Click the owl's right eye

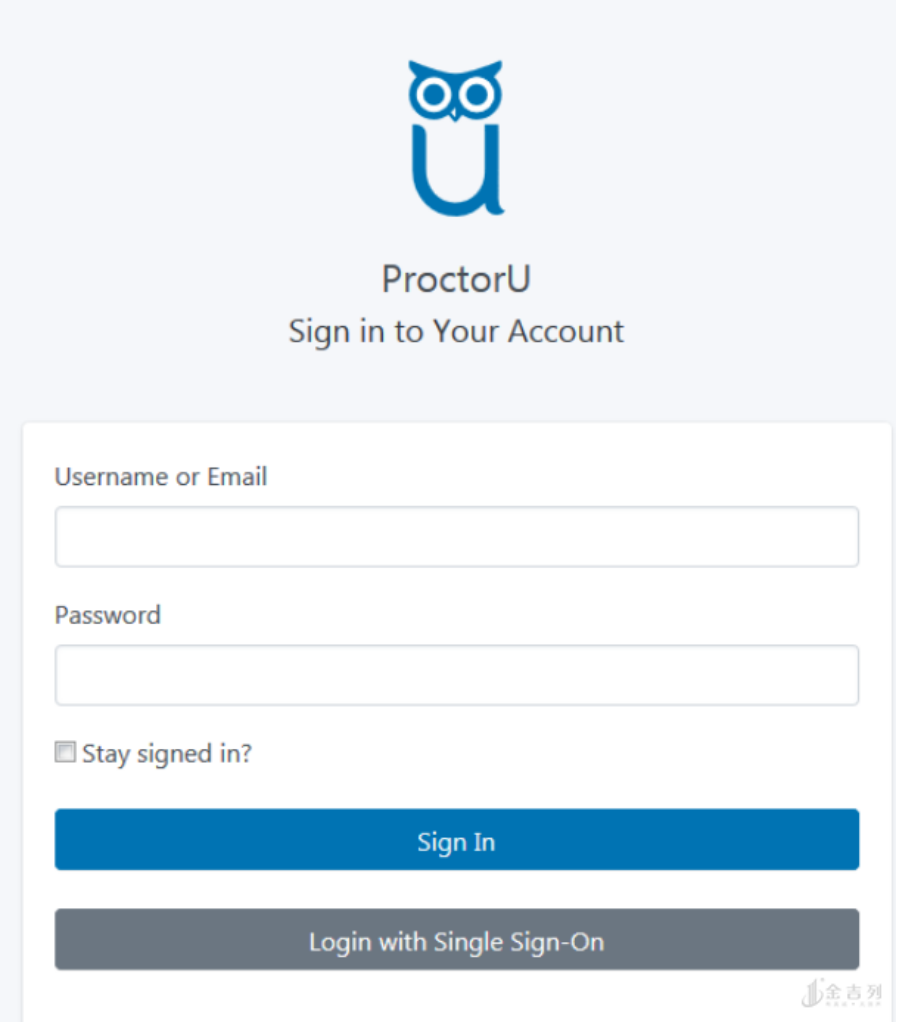[477, 95]
